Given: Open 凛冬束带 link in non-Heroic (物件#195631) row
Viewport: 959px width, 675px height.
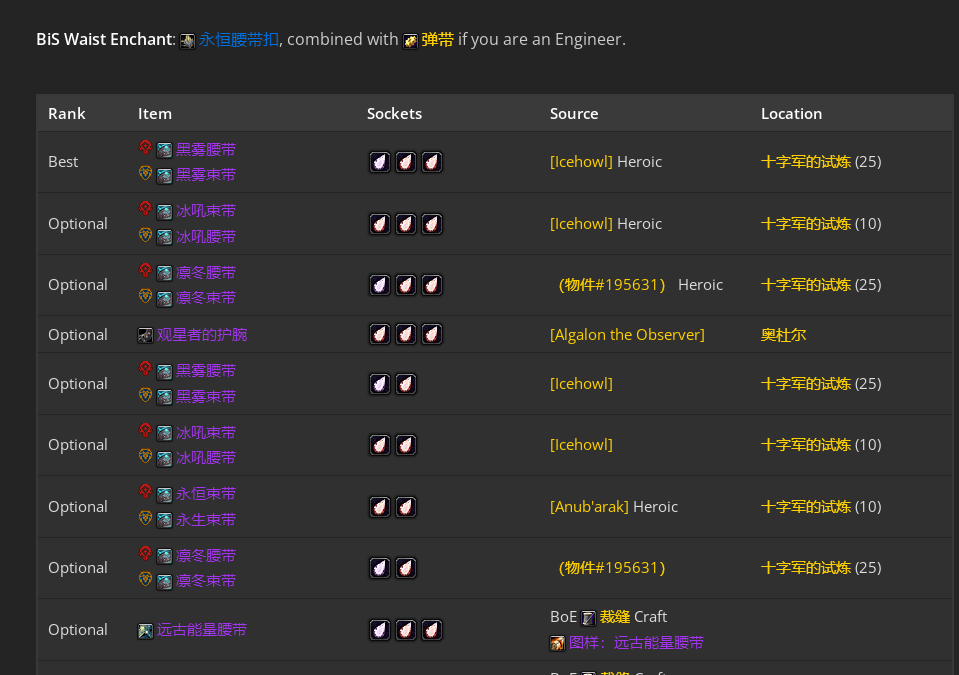Looking at the screenshot, I should click(x=206, y=581).
